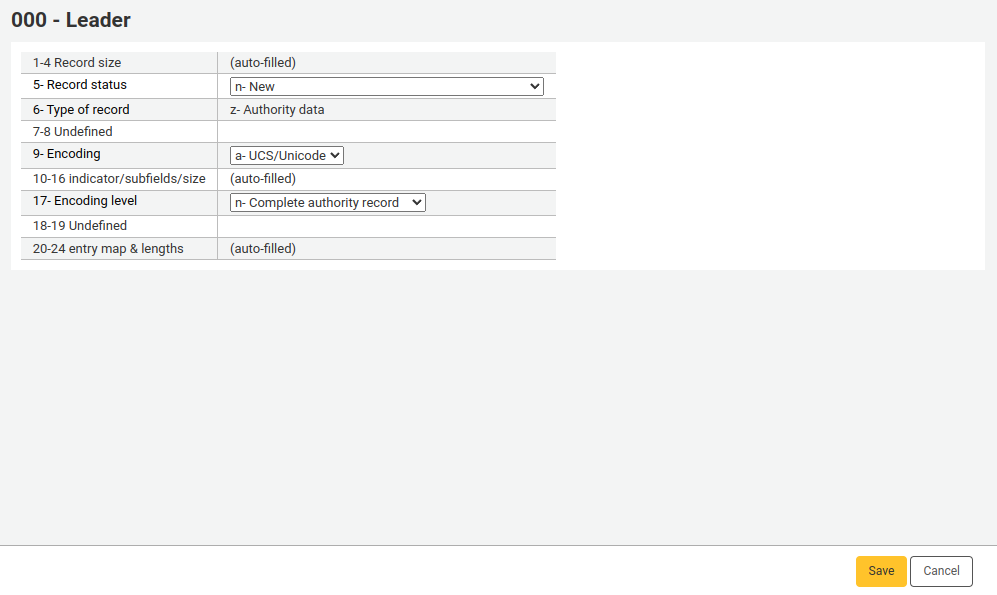Open the Encoding level dropdown

[x=327, y=201]
